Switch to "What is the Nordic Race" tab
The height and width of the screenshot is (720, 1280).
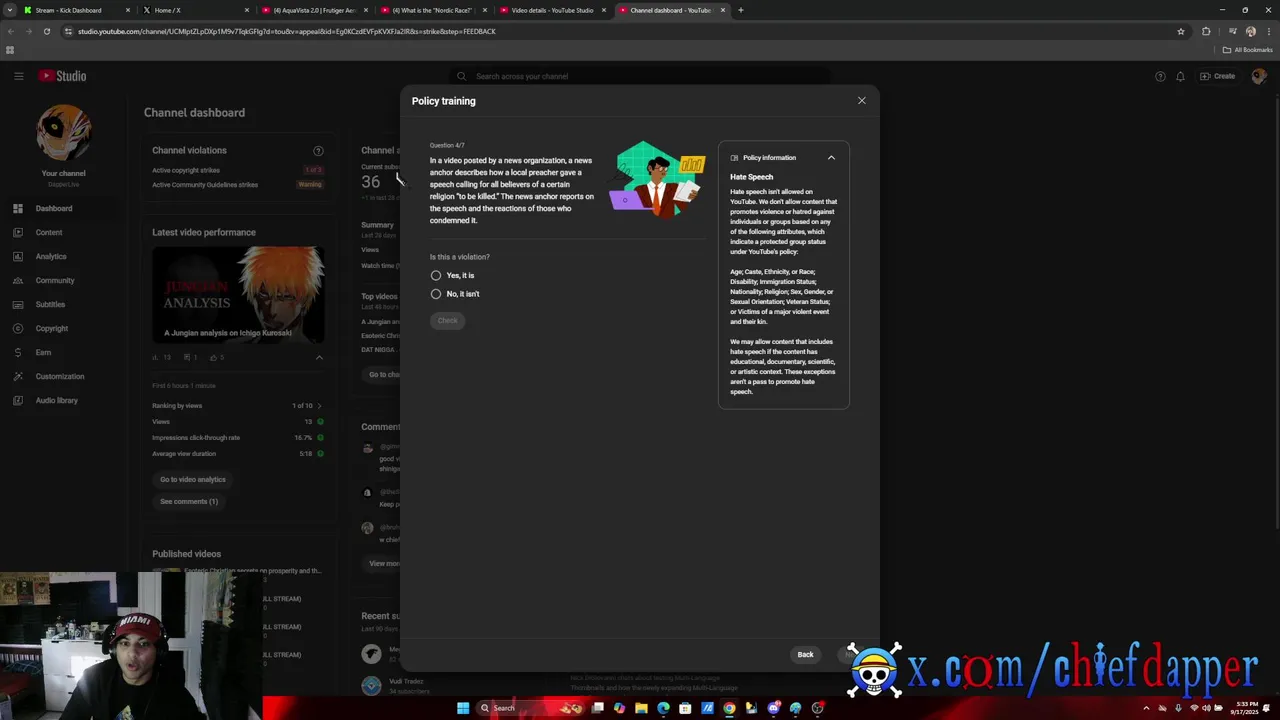432,10
